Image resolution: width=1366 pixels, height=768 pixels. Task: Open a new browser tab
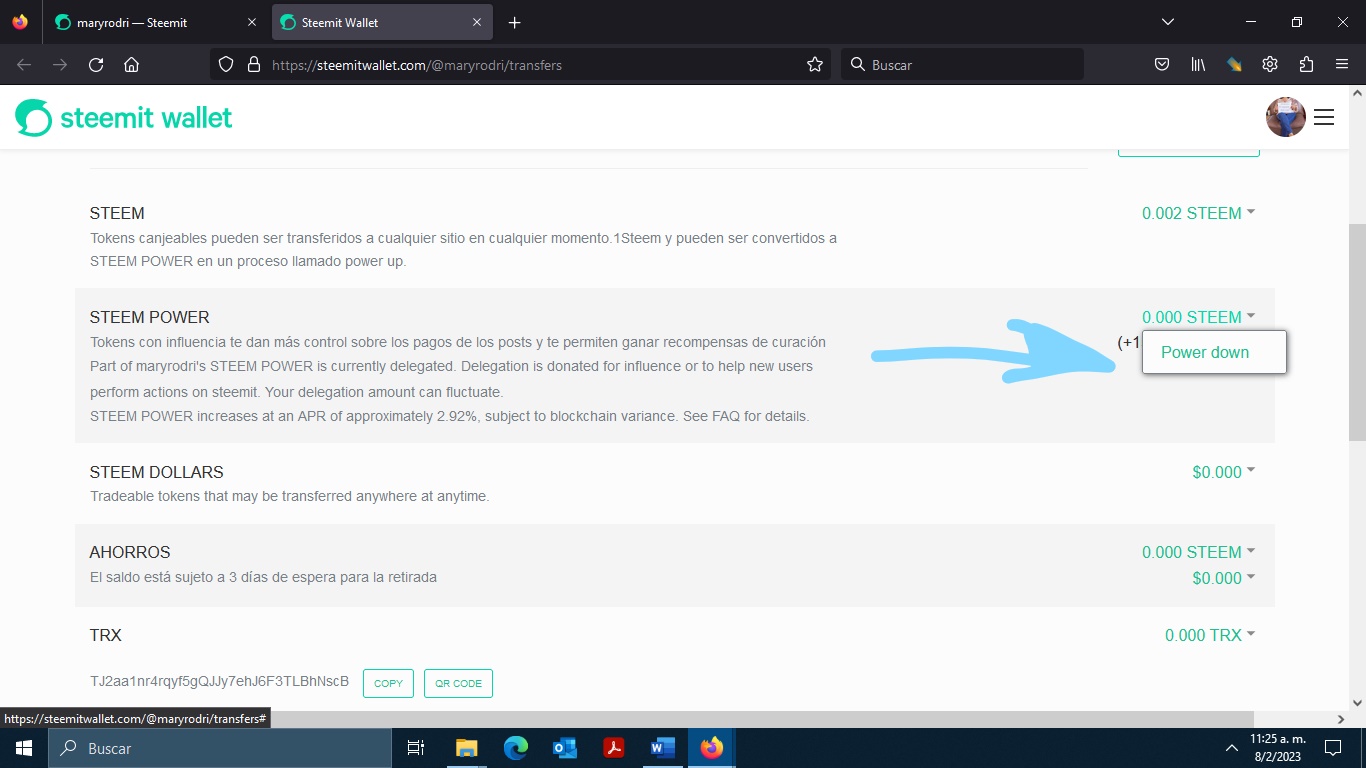pos(514,22)
